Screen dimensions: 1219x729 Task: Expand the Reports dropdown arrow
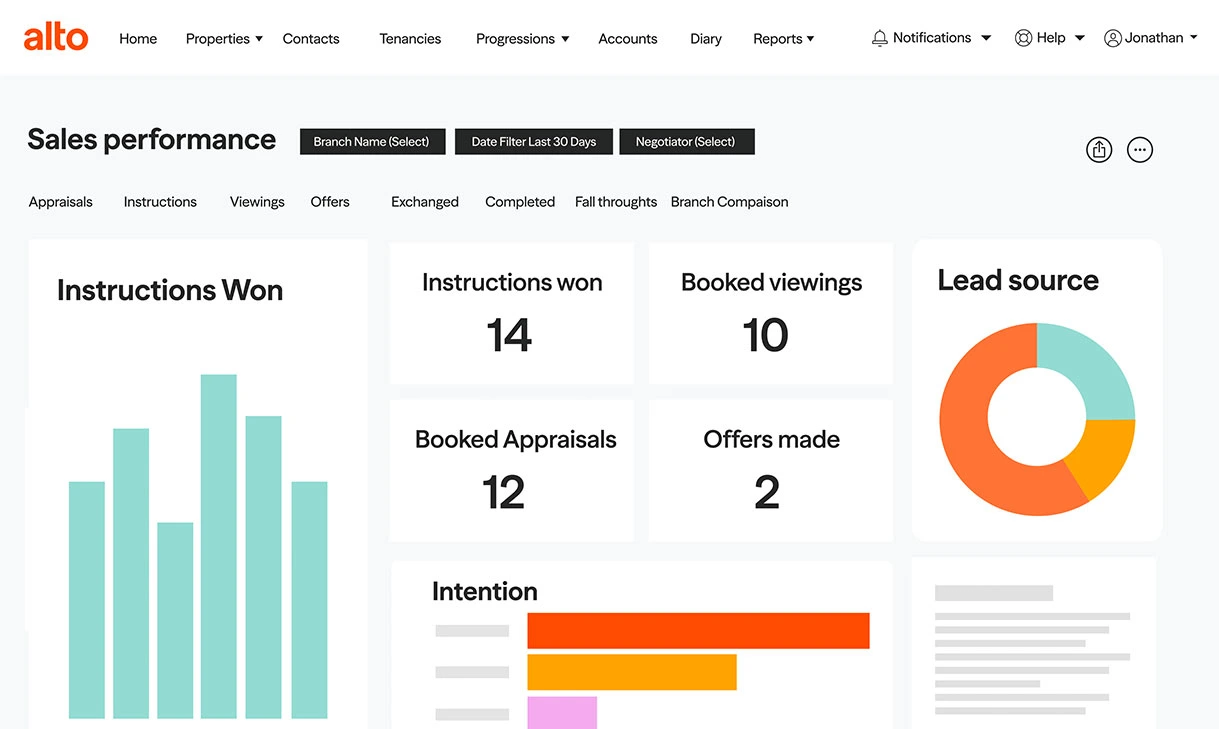[x=810, y=39]
